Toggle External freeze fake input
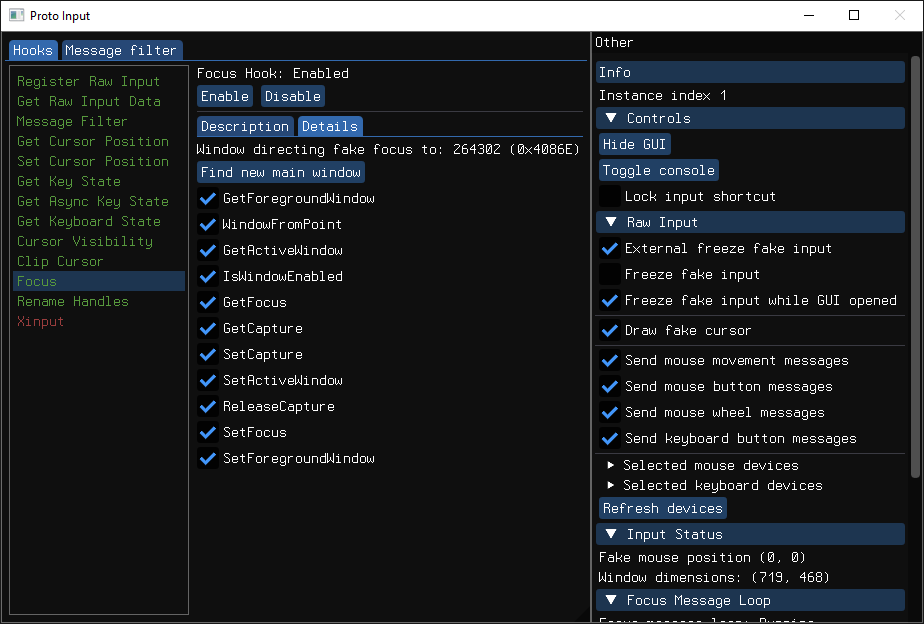924x624 pixels. 609,248
